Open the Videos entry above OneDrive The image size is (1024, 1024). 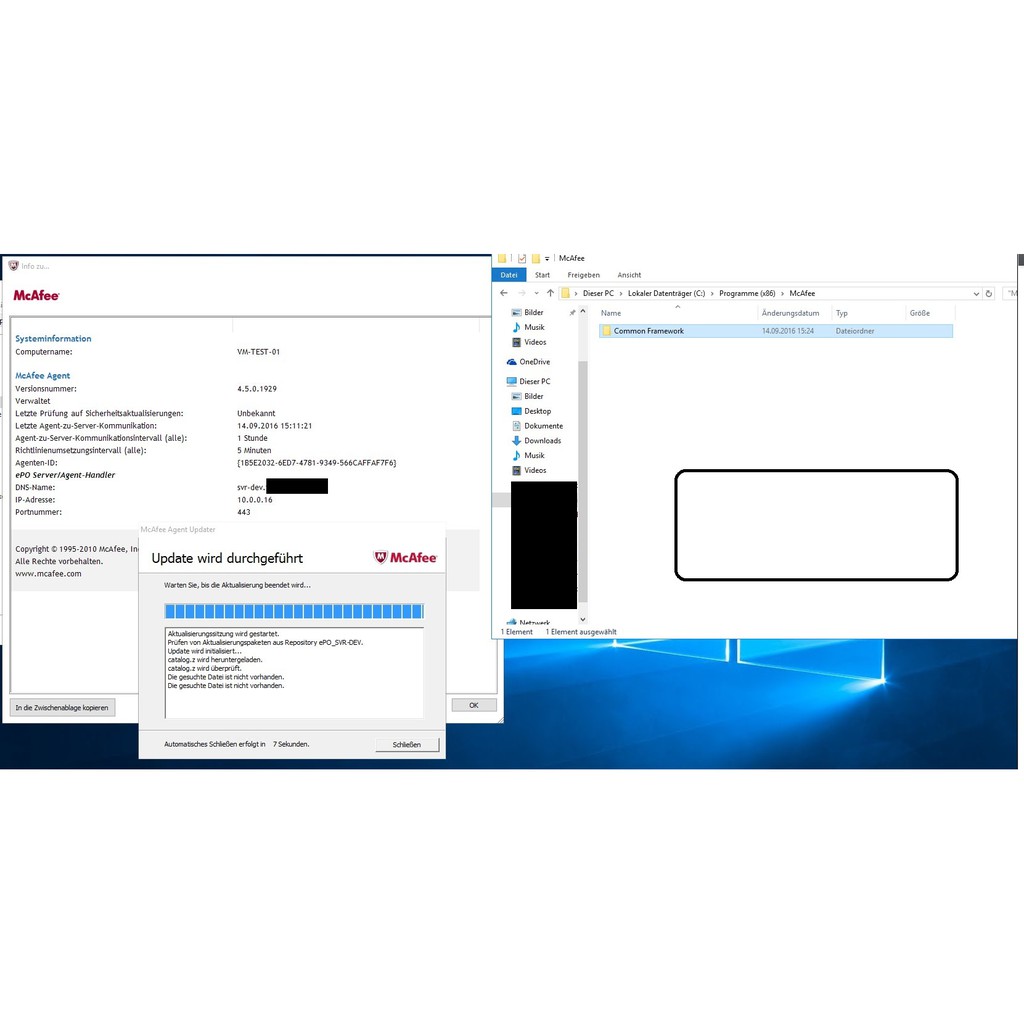535,342
